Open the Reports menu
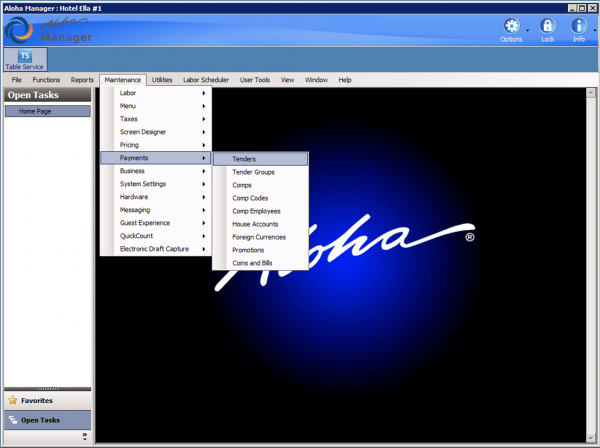The height and width of the screenshot is (448, 600). [82, 80]
